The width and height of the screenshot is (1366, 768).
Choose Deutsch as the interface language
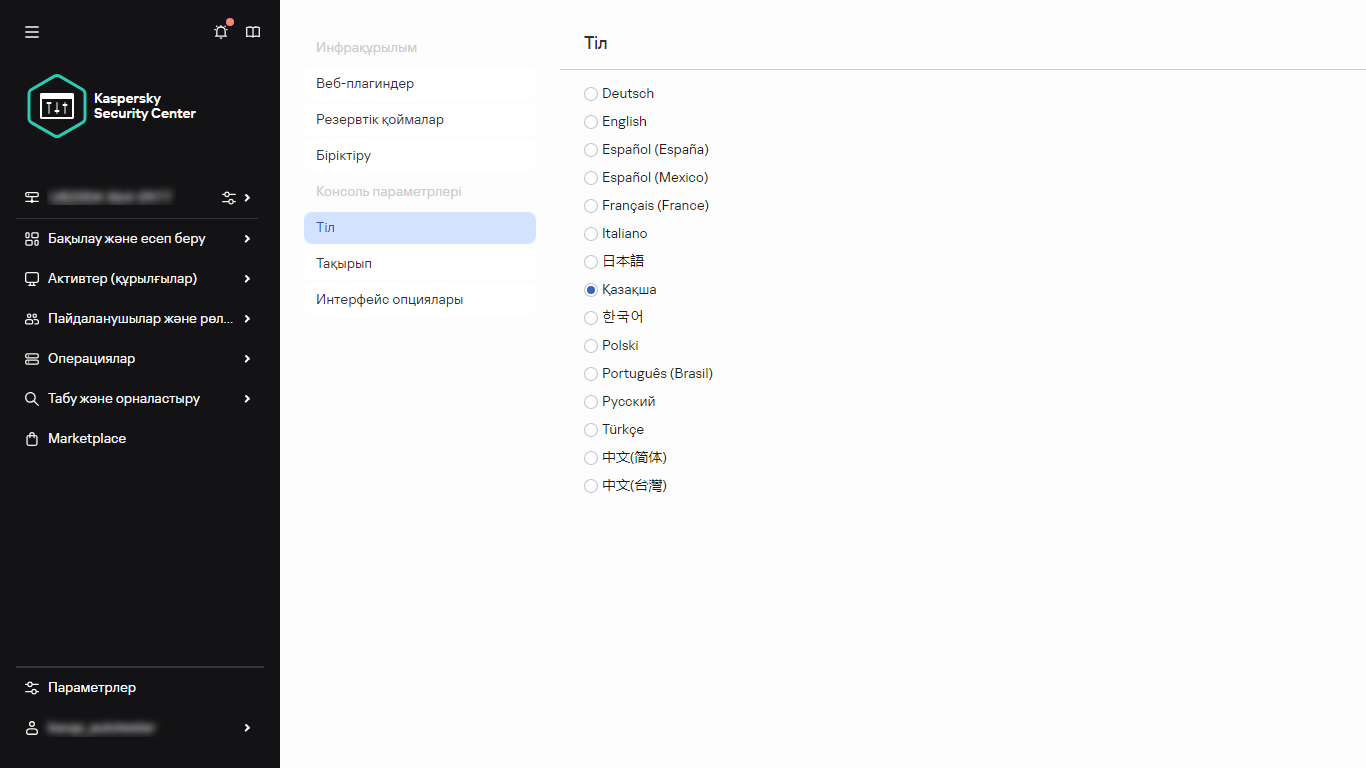coord(591,94)
